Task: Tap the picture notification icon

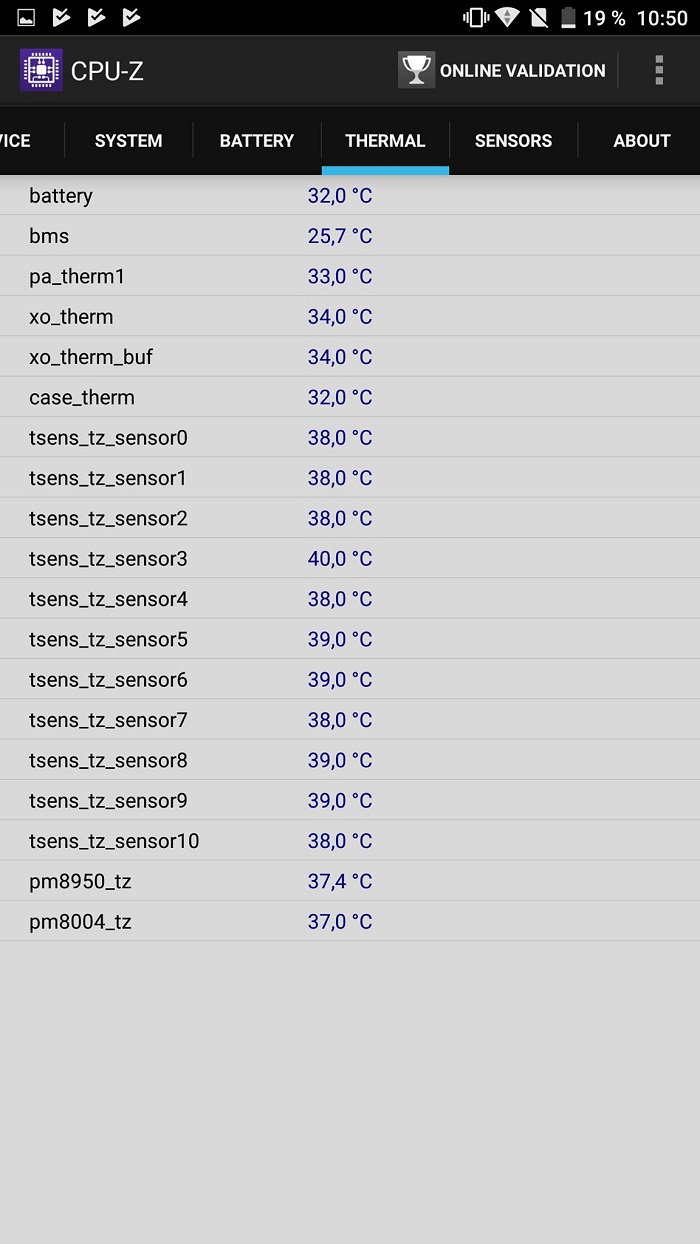Action: (x=27, y=18)
